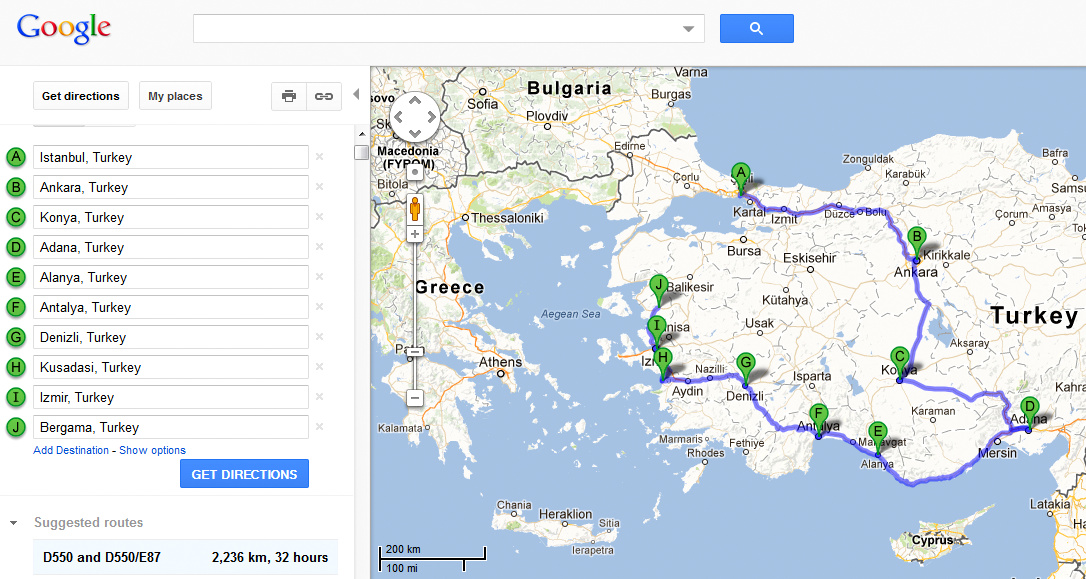Click the green I marker beside Izmir field

(15, 397)
